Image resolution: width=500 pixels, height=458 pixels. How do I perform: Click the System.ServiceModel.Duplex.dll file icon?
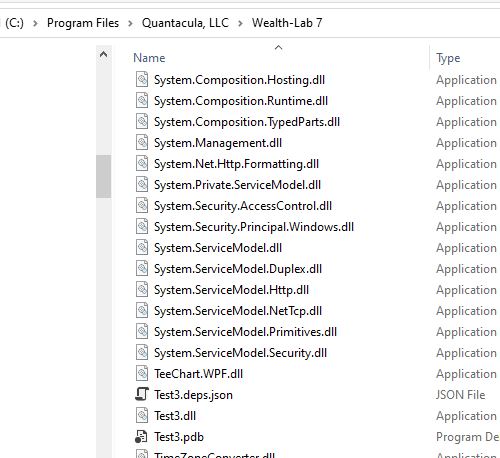pyautogui.click(x=142, y=269)
